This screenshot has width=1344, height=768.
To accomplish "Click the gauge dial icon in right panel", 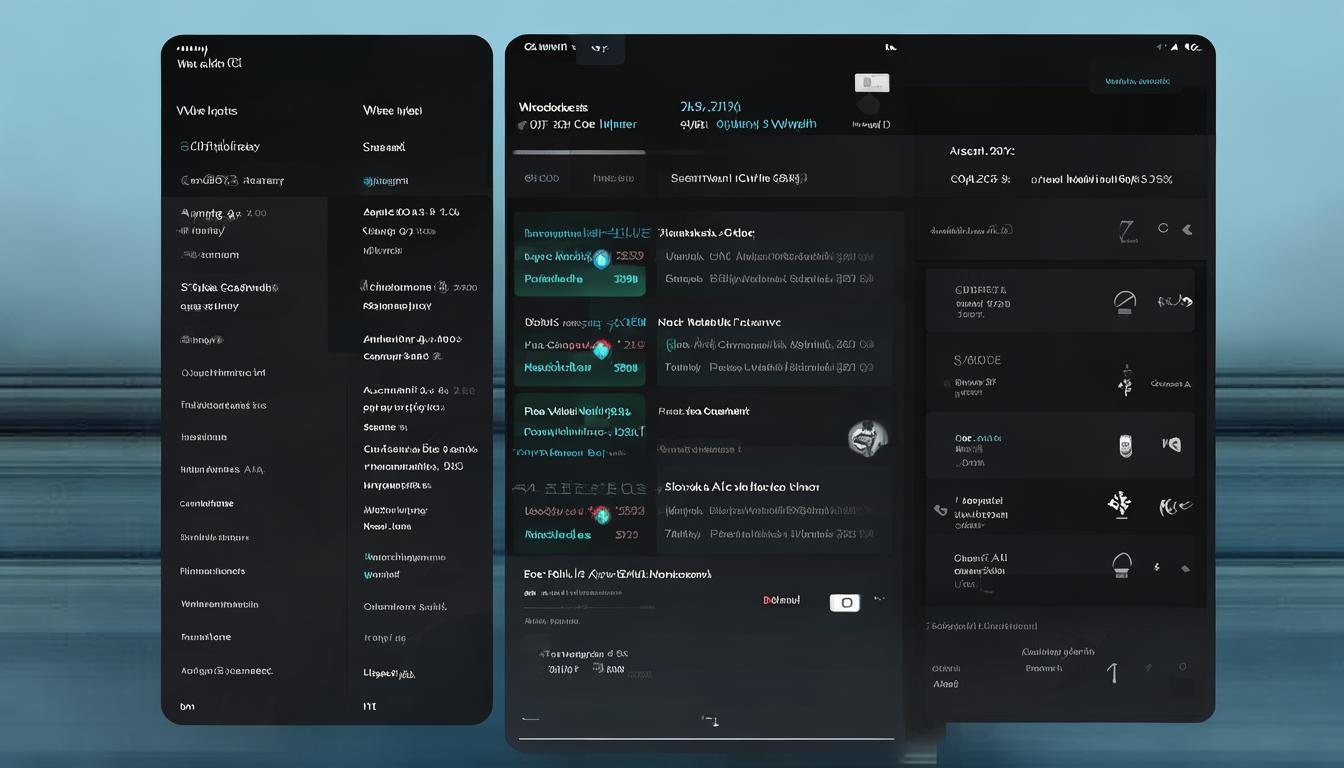I will coord(1125,302).
